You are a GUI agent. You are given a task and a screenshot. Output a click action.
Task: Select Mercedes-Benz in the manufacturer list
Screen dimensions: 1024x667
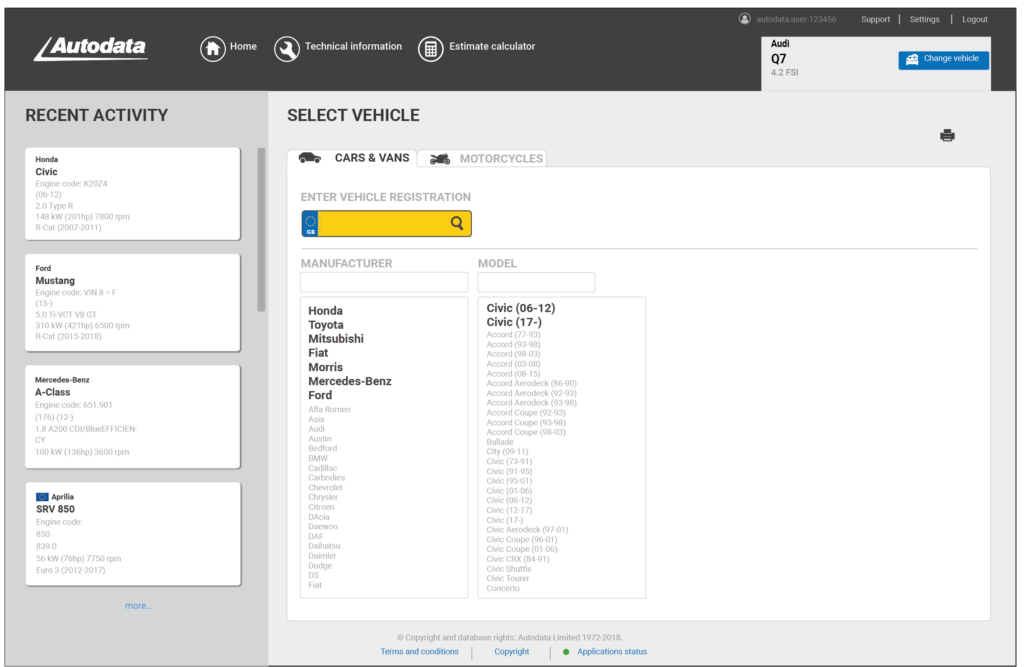point(349,381)
